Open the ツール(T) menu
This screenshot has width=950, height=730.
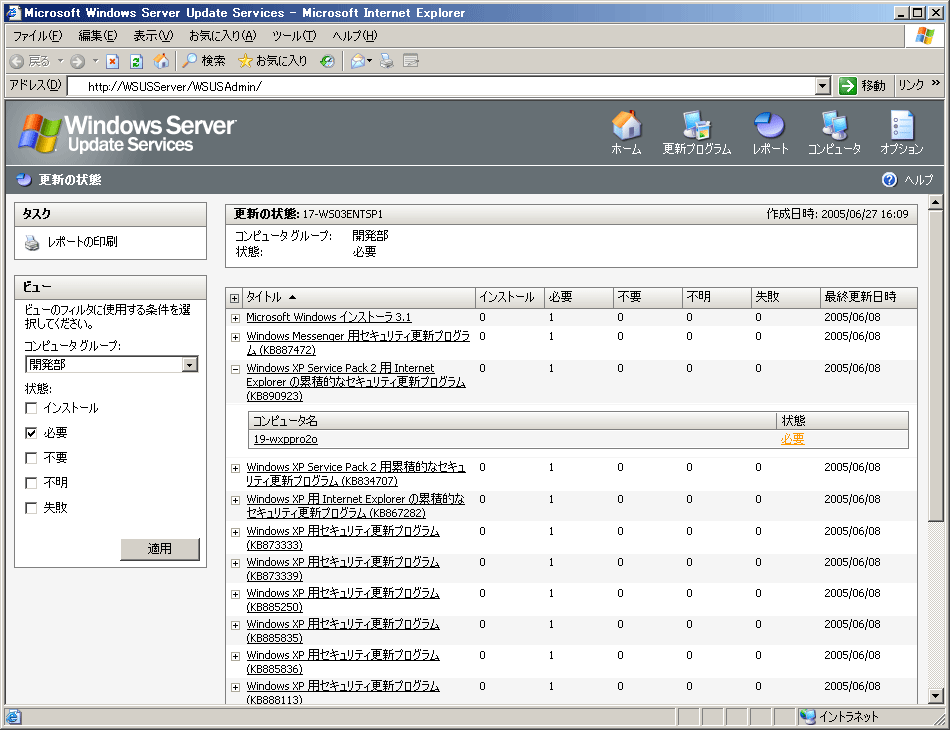tap(294, 36)
